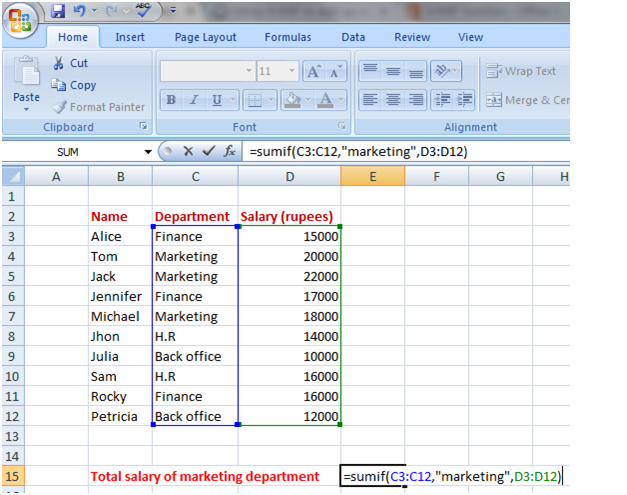
Task: Select column C header
Action: pos(195,176)
